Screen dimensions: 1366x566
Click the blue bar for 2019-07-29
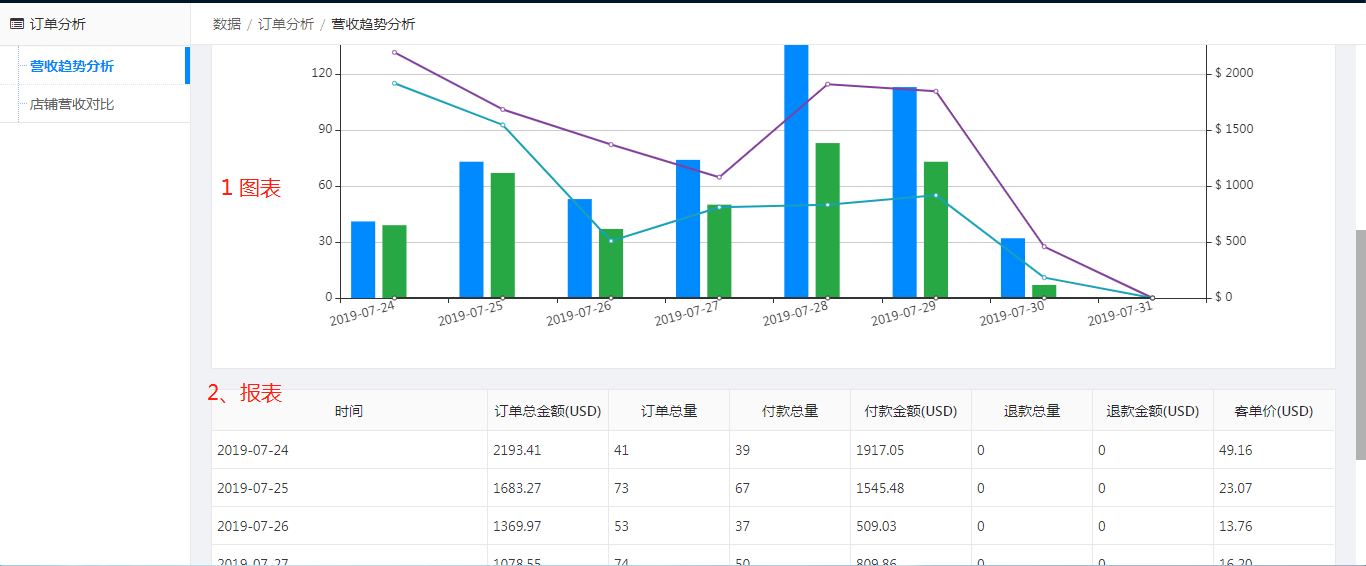click(x=905, y=193)
